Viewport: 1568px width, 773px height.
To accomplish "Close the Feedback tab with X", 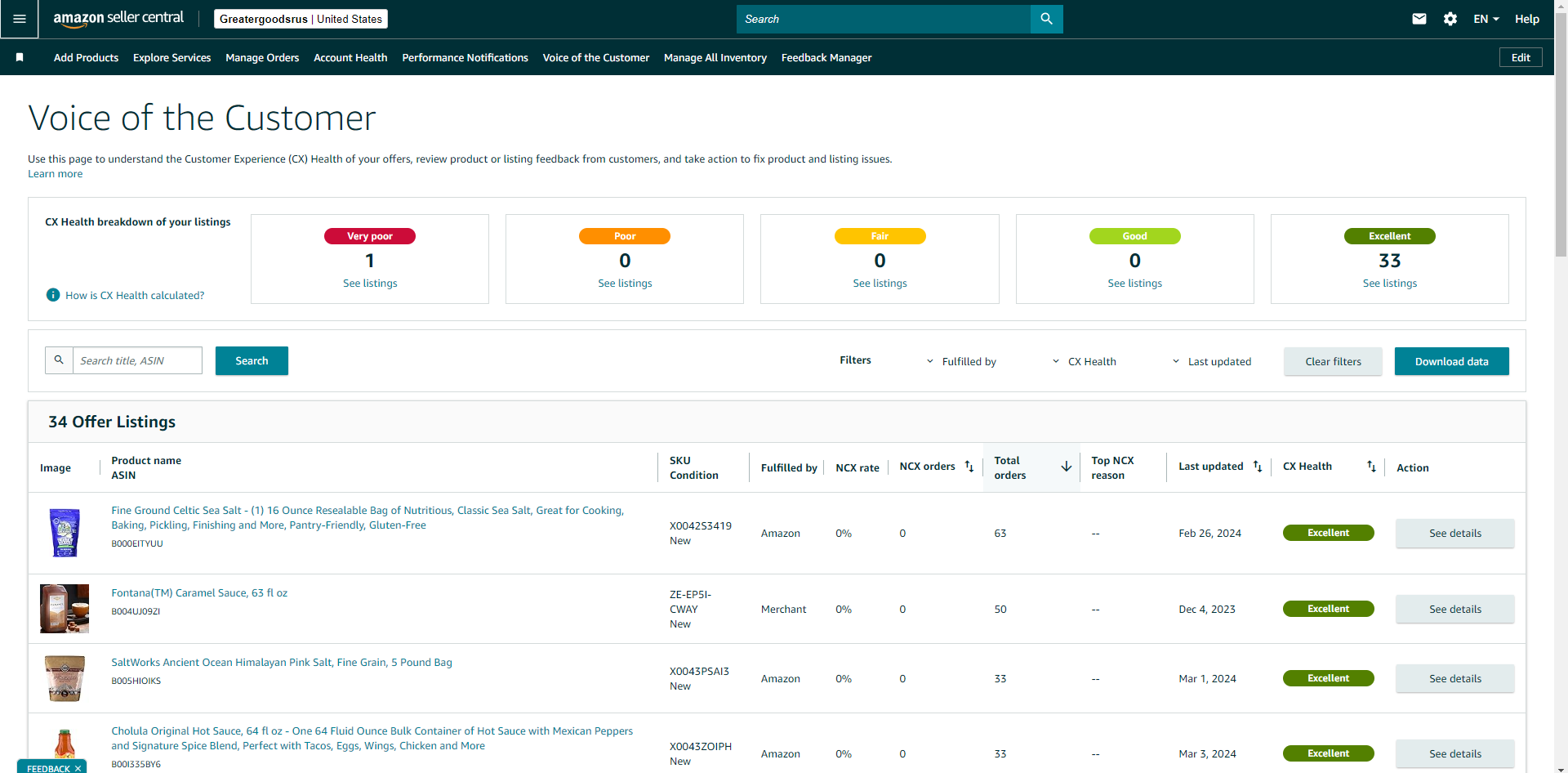I will click(78, 768).
